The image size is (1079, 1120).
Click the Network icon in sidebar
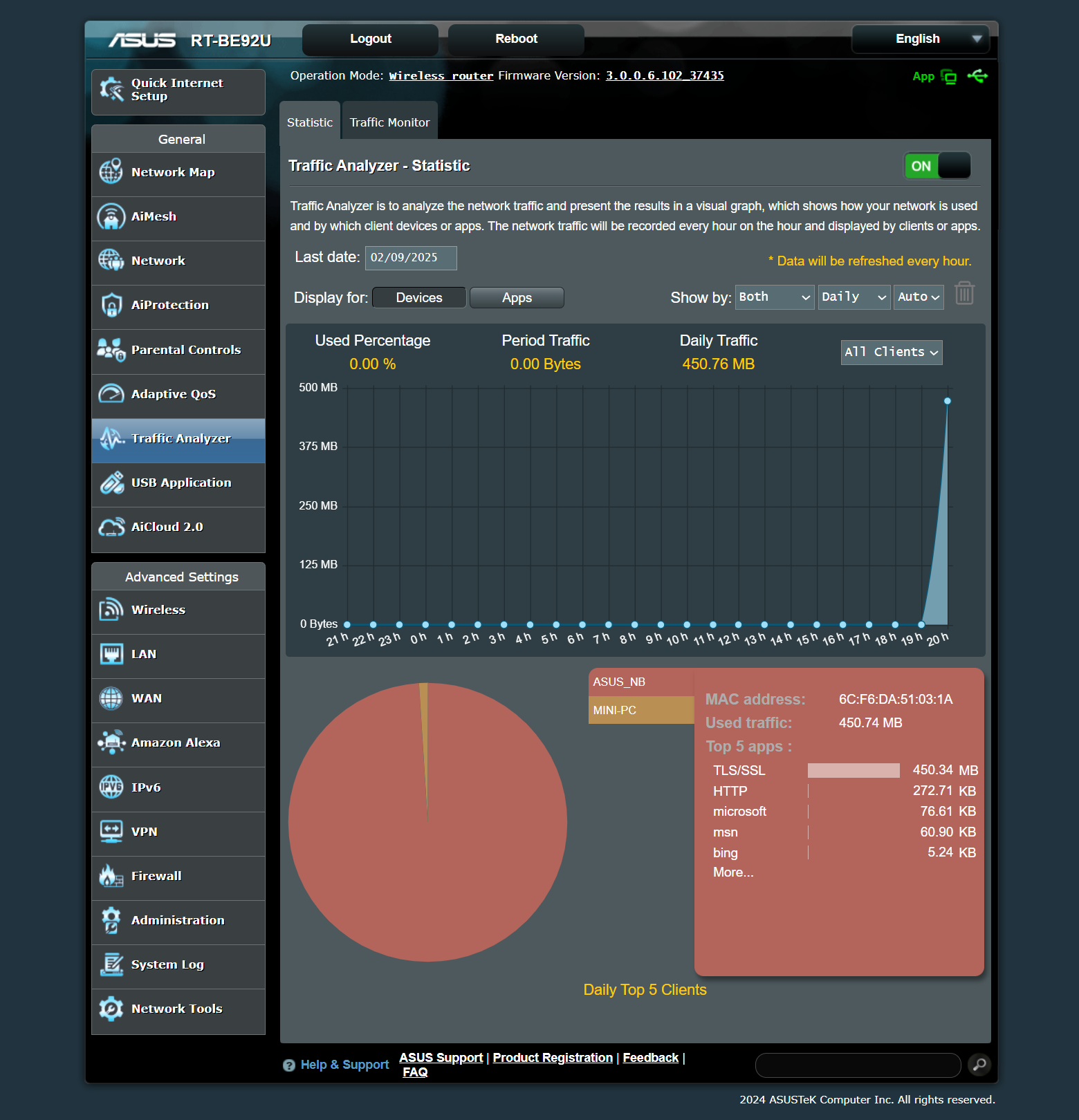coord(111,261)
